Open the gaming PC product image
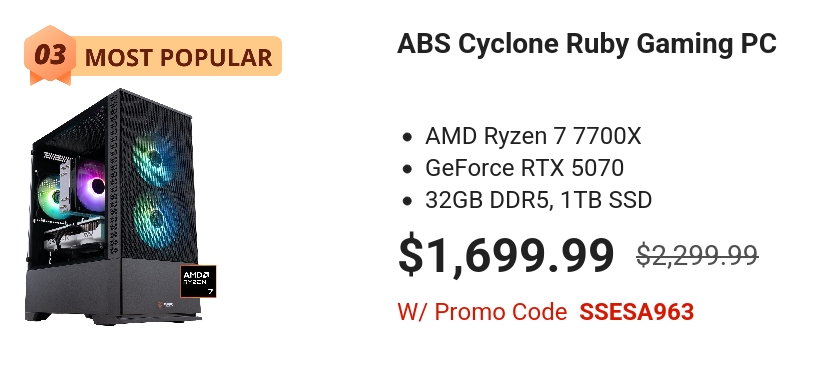 (x=114, y=207)
